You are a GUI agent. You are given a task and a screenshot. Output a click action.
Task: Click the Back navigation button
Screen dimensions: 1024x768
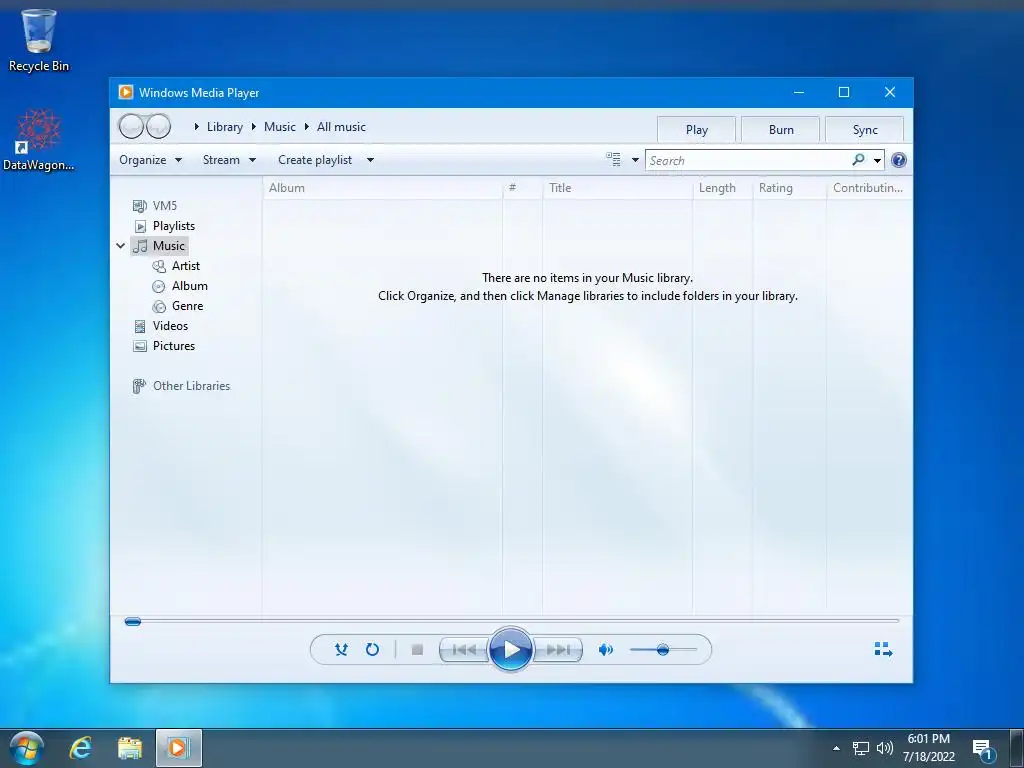[x=131, y=126]
